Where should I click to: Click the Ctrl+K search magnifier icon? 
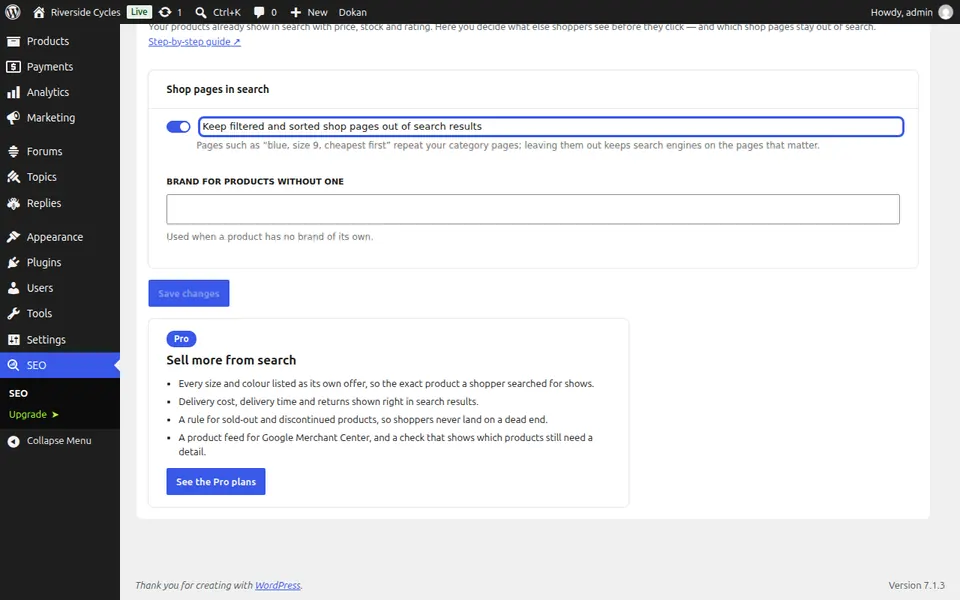point(200,12)
